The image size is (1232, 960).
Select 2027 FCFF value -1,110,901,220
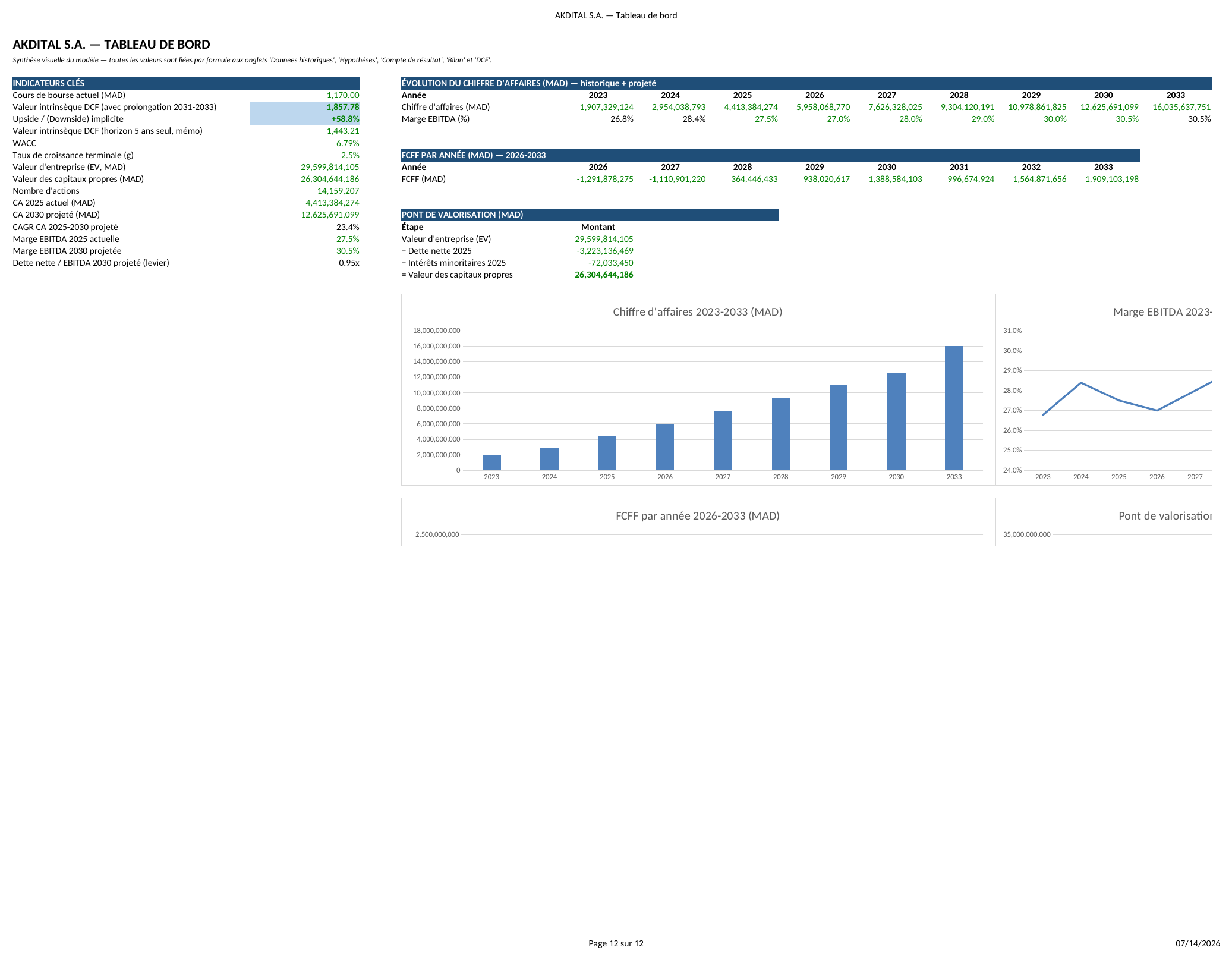pos(678,179)
